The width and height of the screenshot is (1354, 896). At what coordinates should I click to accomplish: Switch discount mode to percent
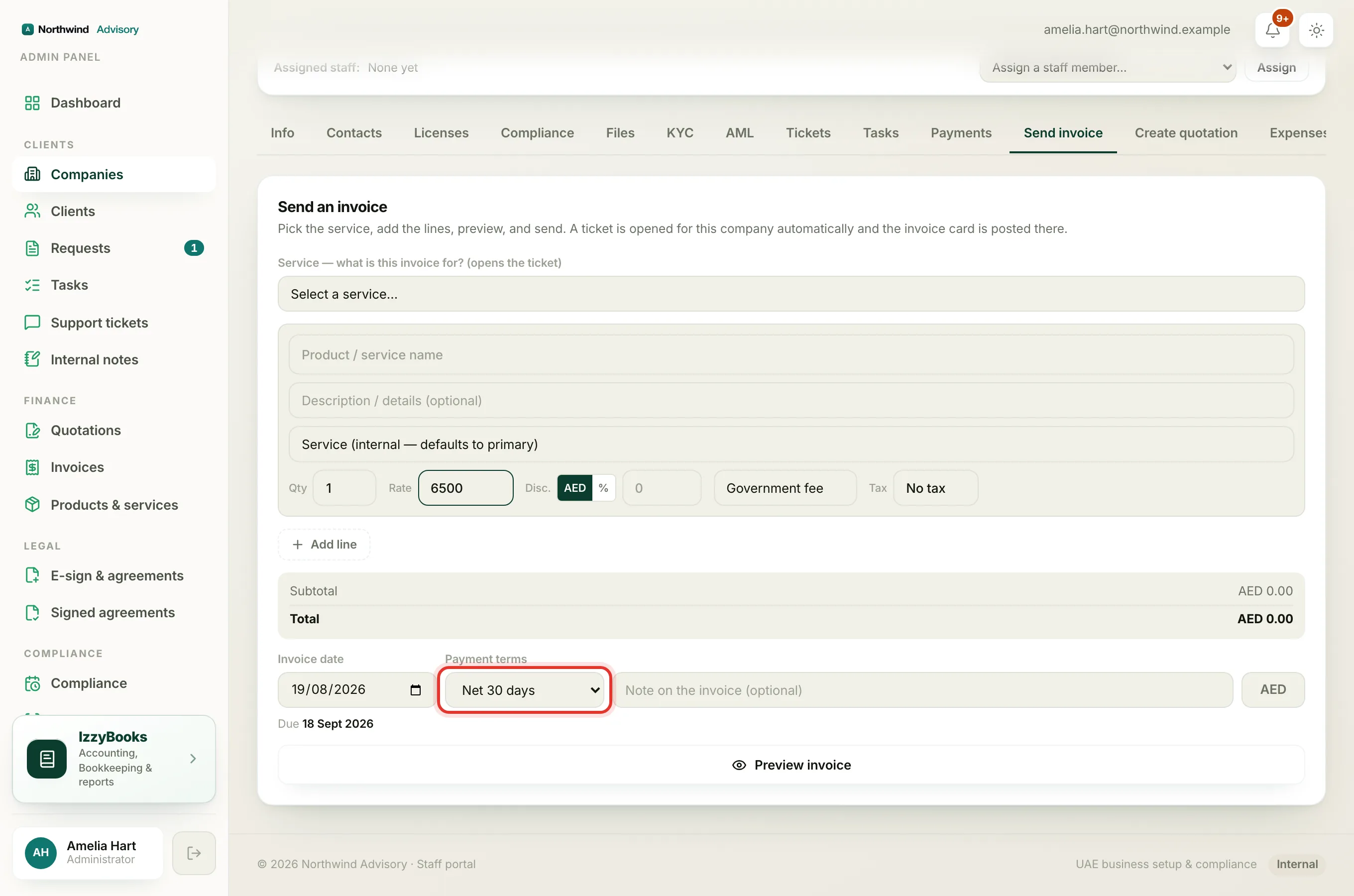point(603,488)
